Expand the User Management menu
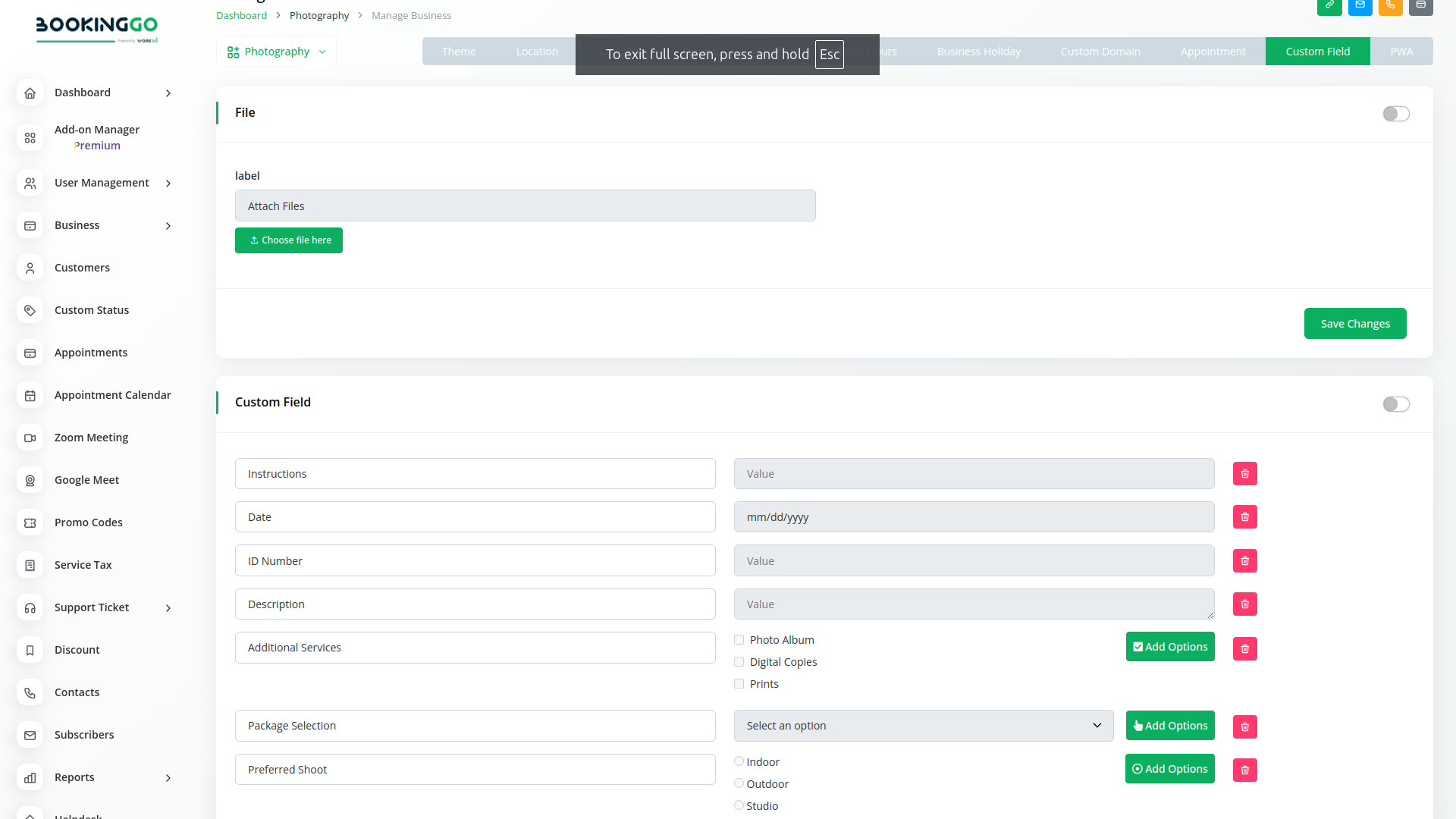The image size is (1456, 819). [x=102, y=184]
